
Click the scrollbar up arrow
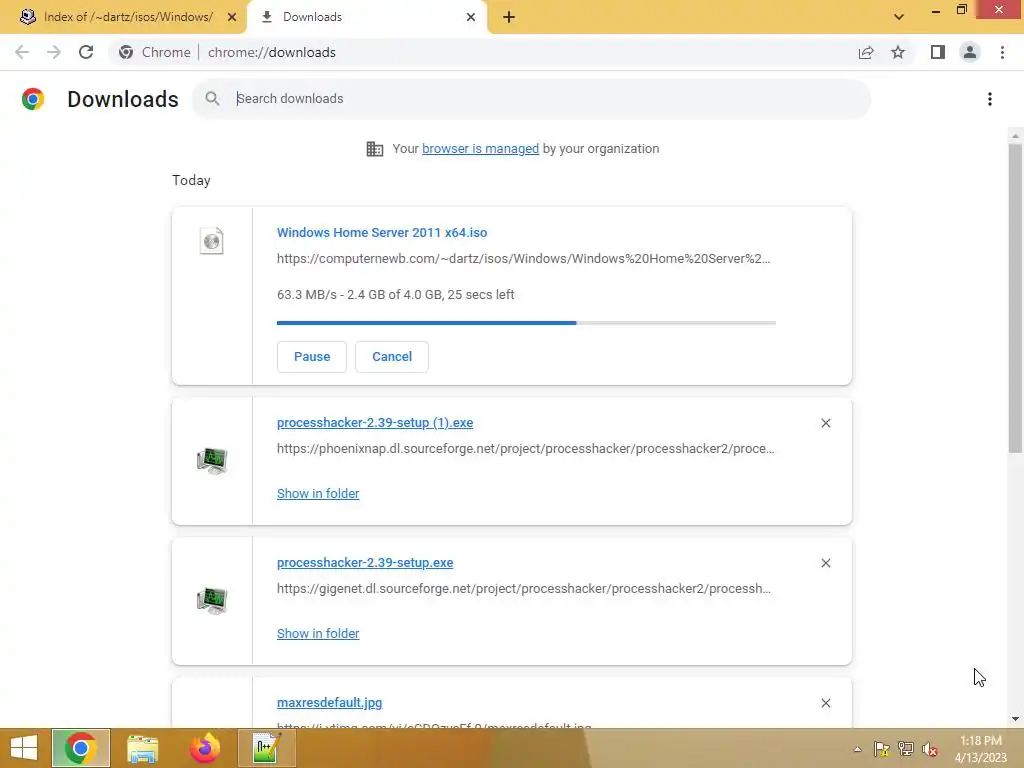coord(1015,136)
